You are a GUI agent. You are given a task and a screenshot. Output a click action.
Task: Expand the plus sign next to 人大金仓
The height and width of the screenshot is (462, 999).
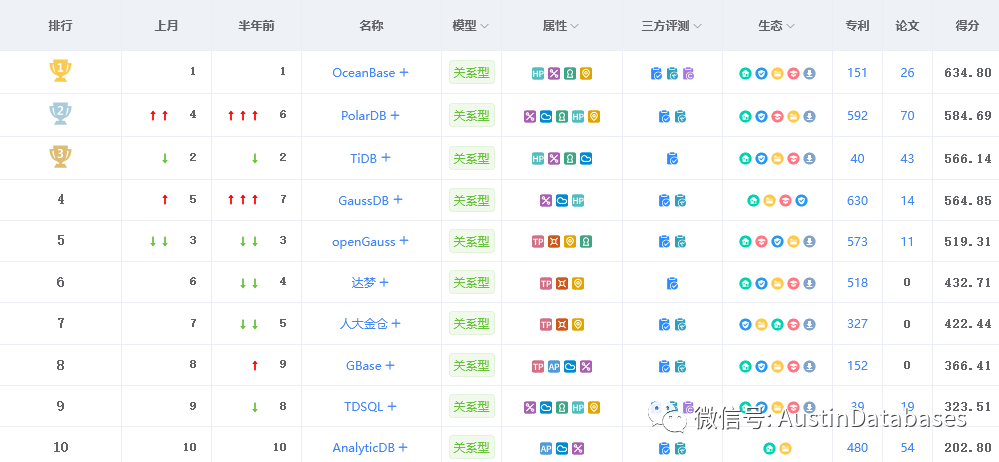(x=396, y=324)
